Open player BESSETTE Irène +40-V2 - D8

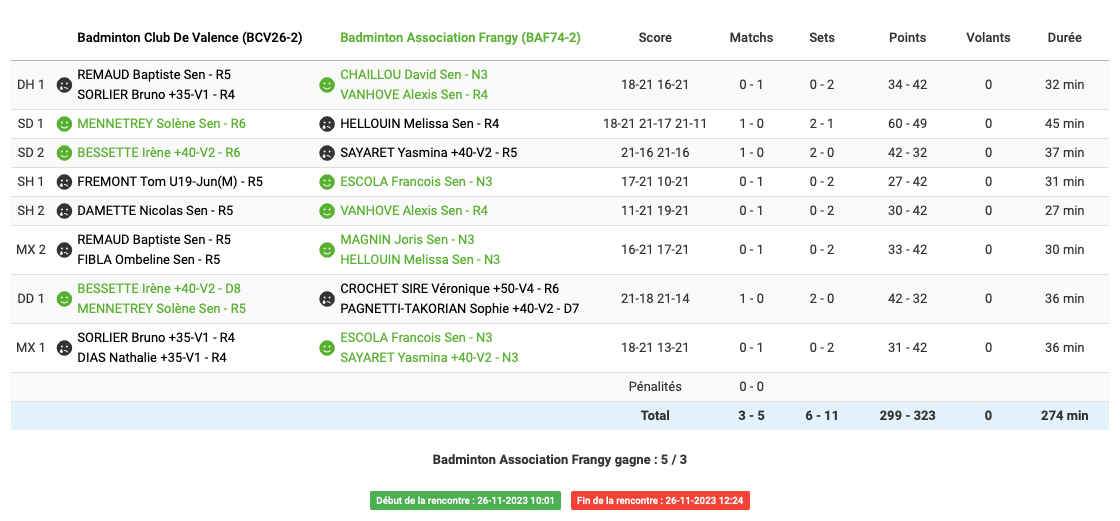click(x=159, y=289)
